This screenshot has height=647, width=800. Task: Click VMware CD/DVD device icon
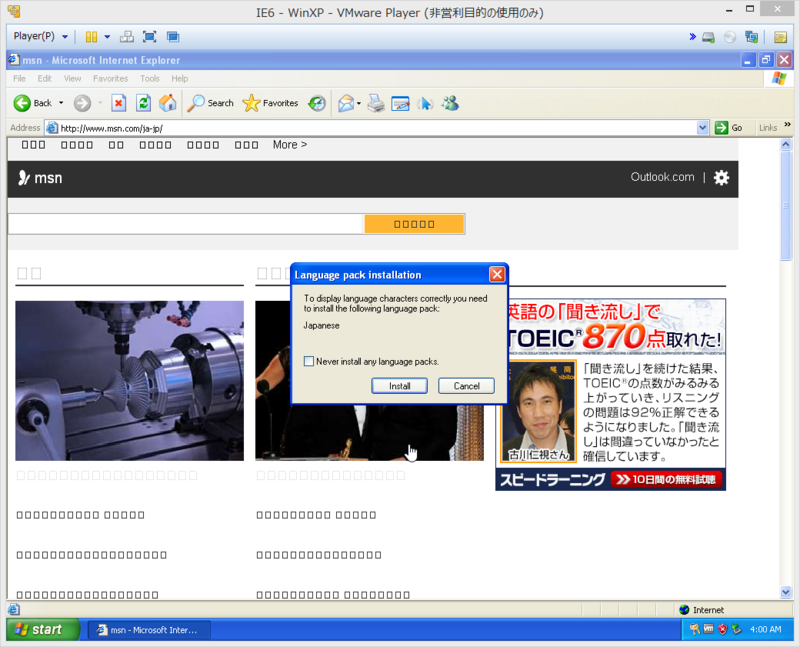pos(730,37)
